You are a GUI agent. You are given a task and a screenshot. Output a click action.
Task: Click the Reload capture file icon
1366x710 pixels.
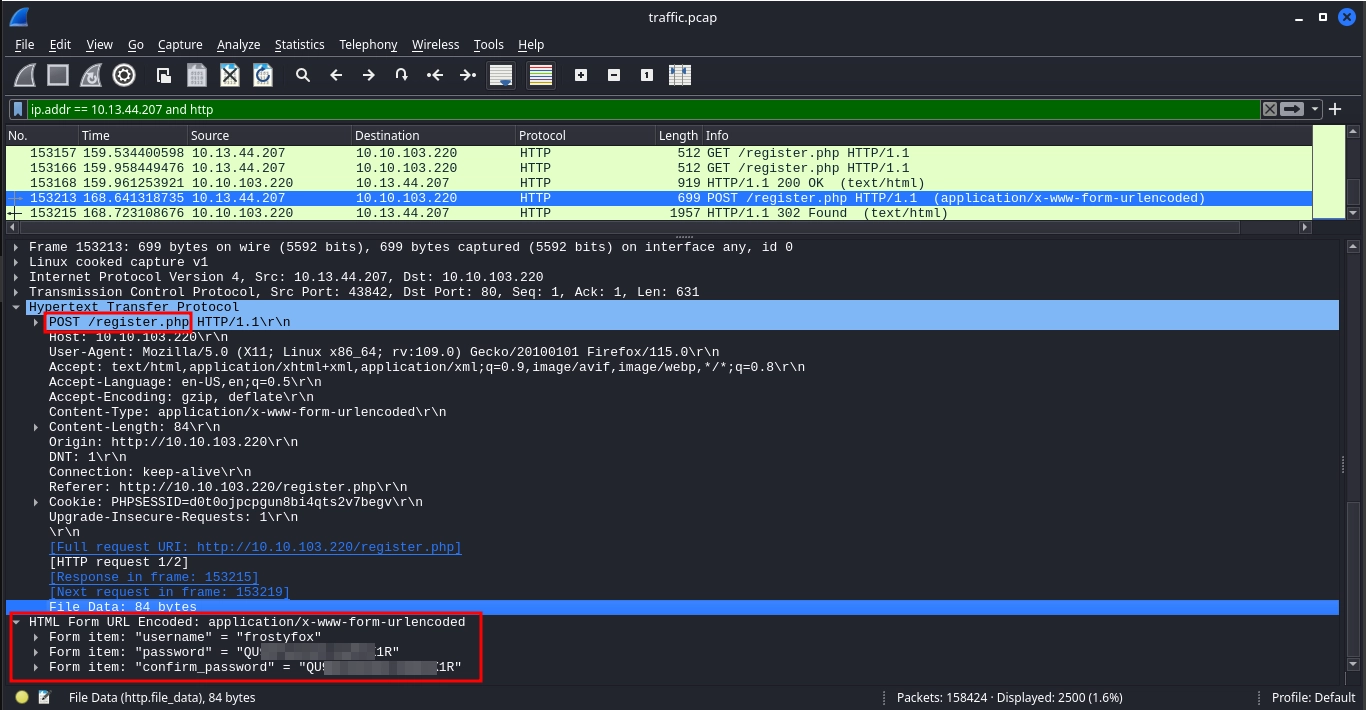tap(263, 75)
